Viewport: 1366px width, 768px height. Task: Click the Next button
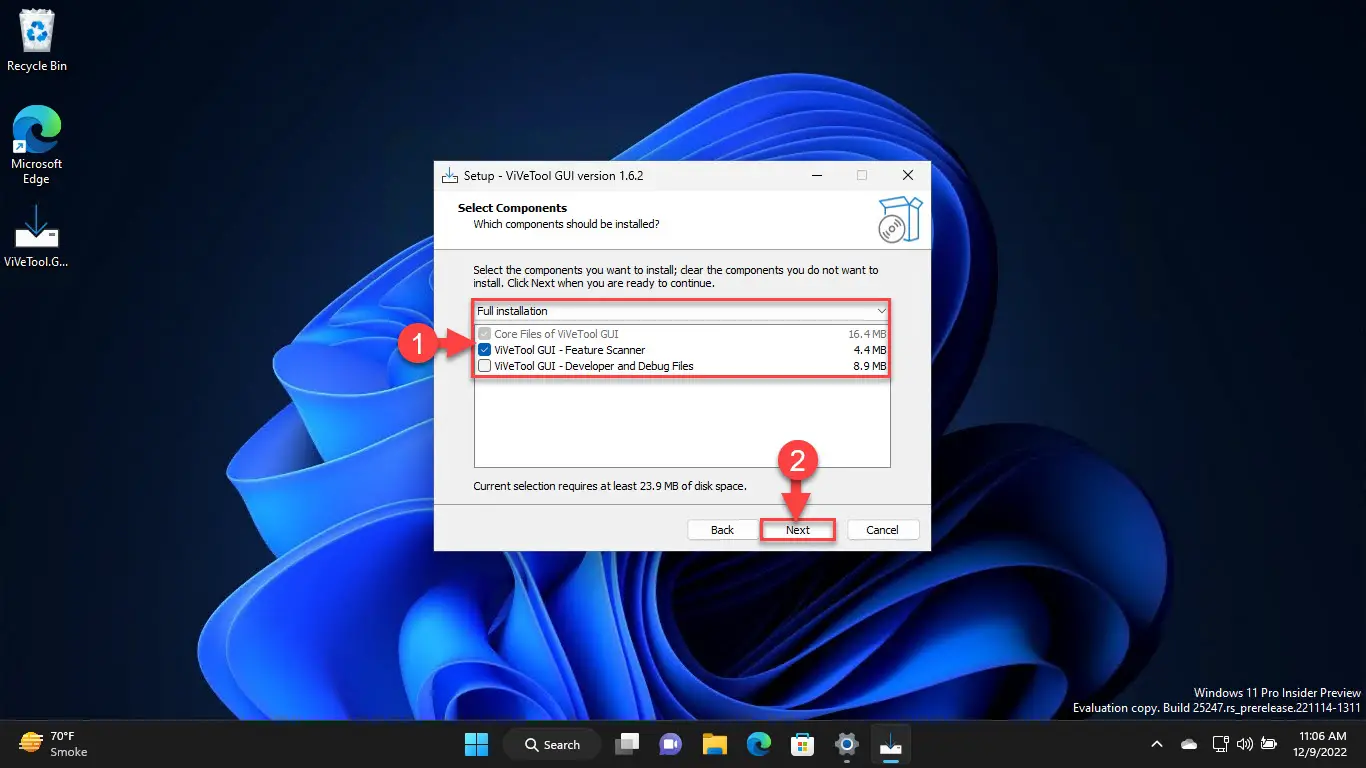pos(797,530)
